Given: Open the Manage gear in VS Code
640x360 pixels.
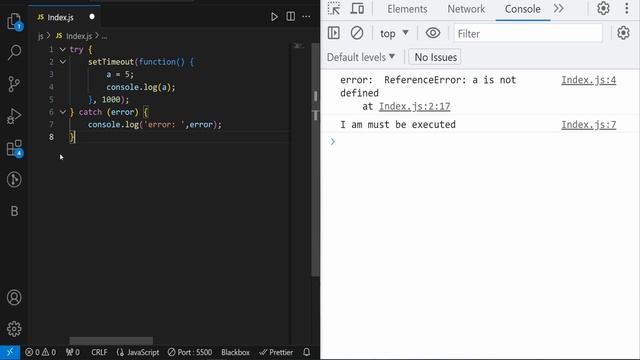Looking at the screenshot, I should (14, 329).
